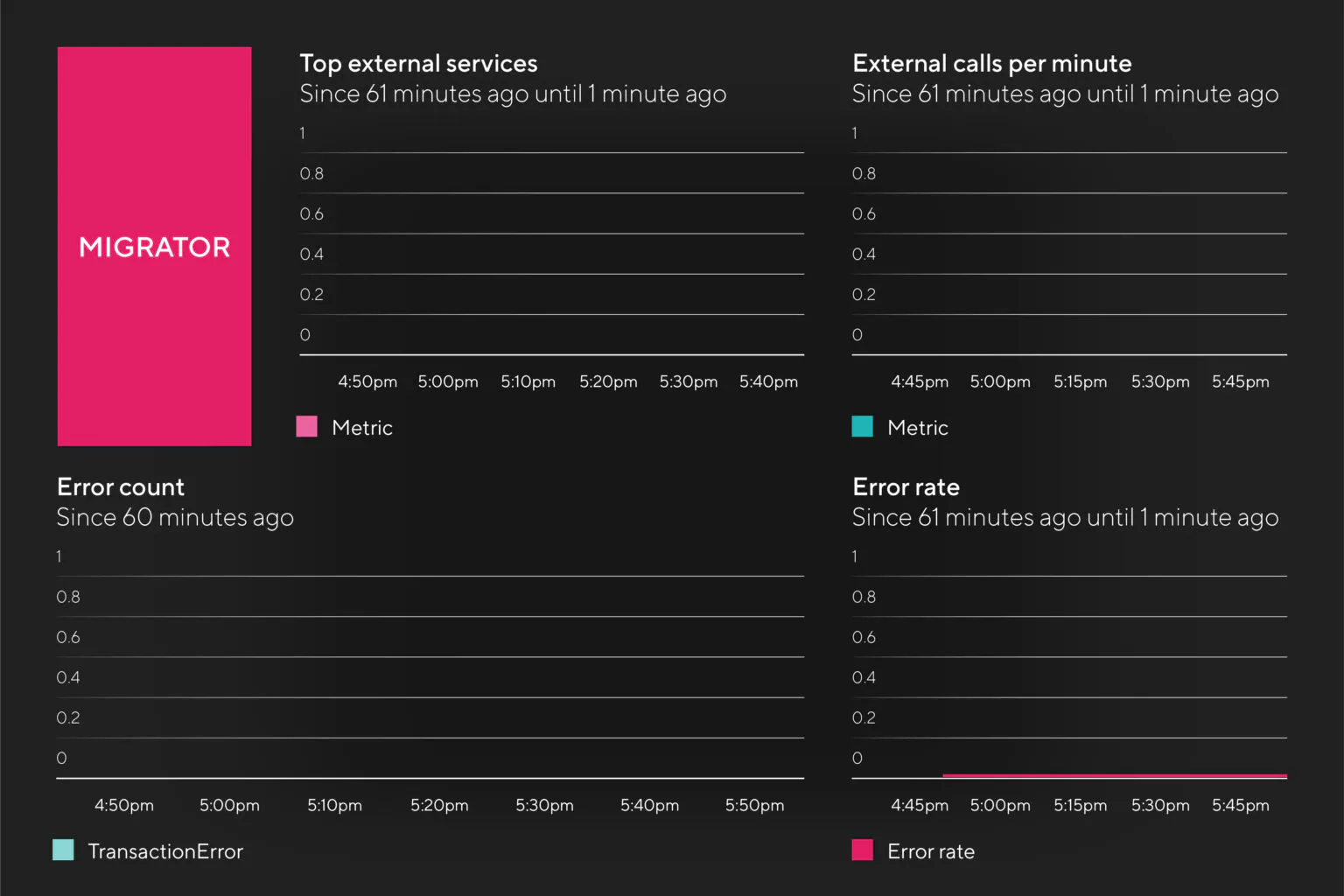
Task: Open the Error count chart title
Action: 121,487
